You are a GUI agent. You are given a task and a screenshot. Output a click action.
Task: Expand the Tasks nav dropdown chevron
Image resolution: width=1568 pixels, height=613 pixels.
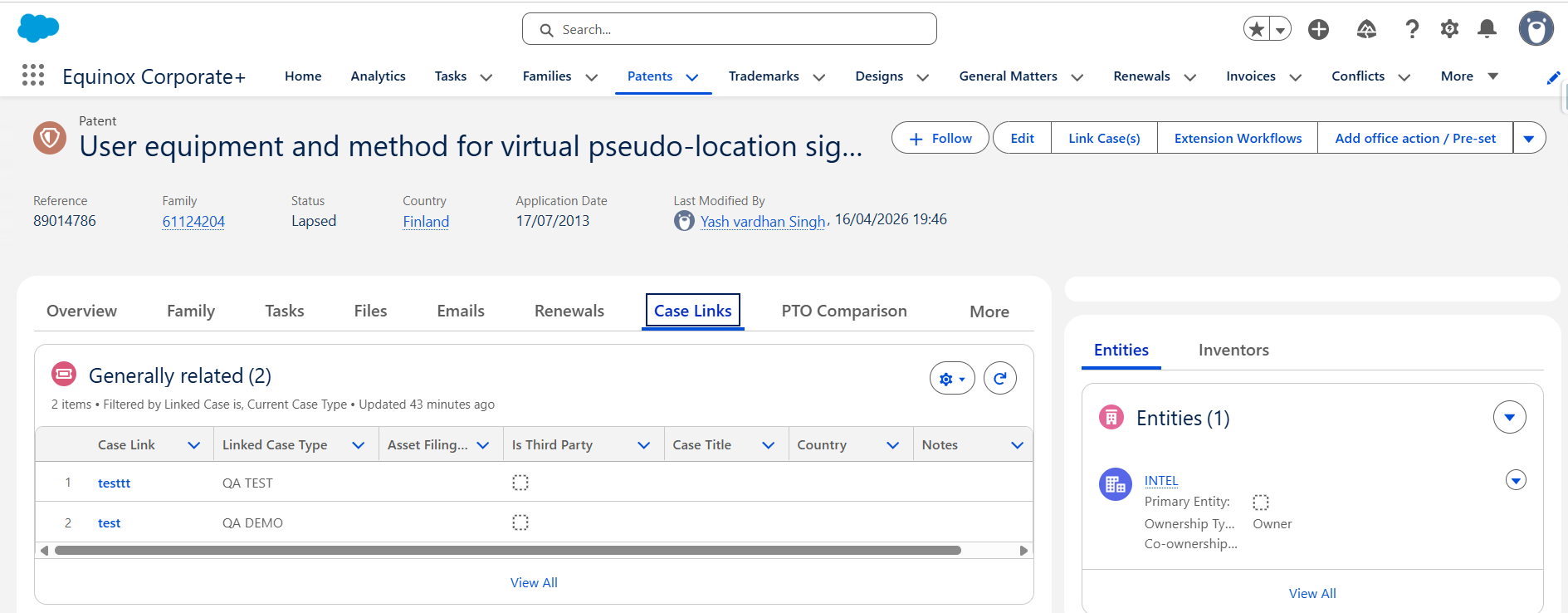(486, 77)
